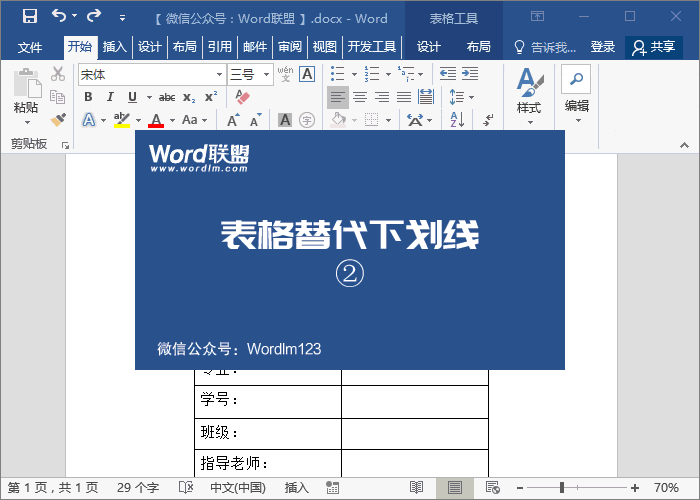Image resolution: width=700 pixels, height=500 pixels.
Task: Open font color dropdown arrow
Action: [172, 121]
